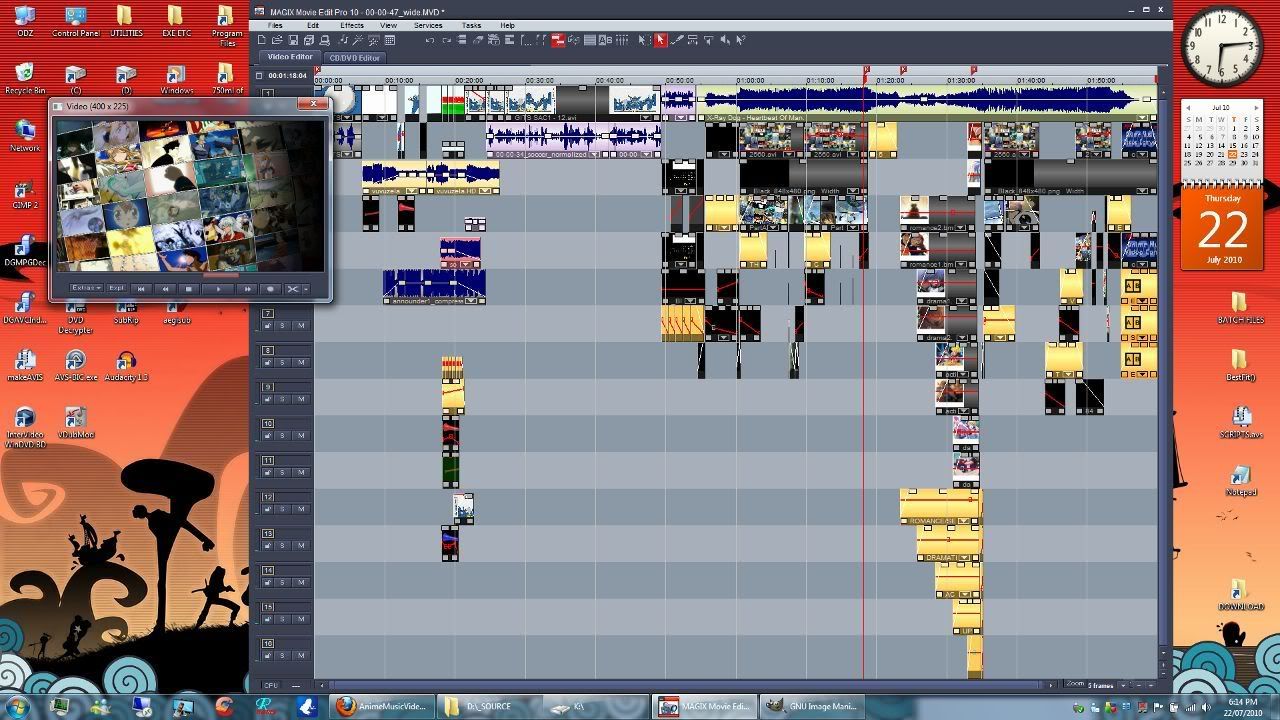Mute track 10 with M button
1280x720 pixels.
point(300,435)
